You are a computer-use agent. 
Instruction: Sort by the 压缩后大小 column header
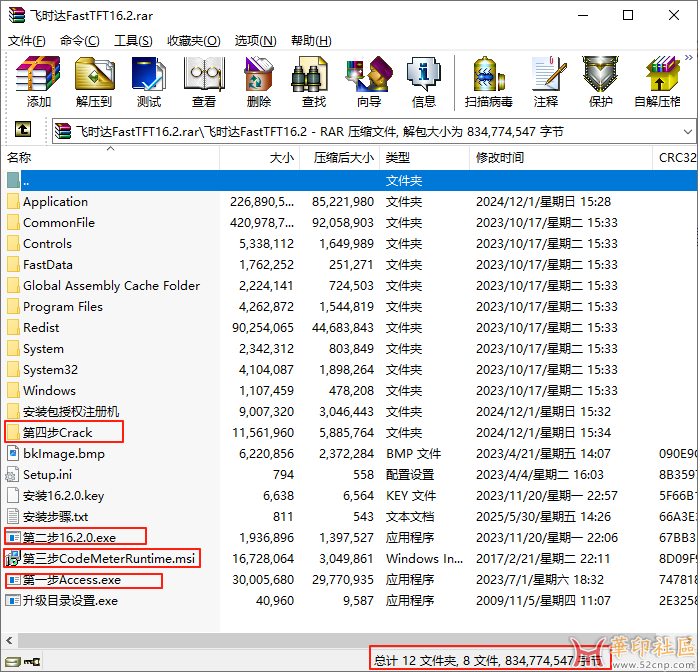coord(340,158)
